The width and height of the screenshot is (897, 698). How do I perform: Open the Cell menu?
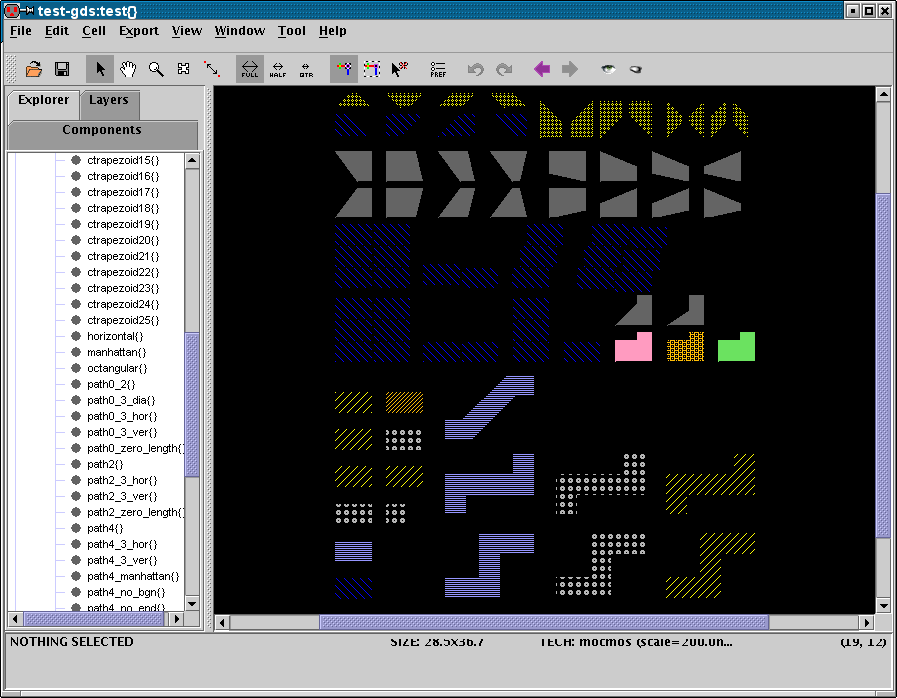pos(94,31)
